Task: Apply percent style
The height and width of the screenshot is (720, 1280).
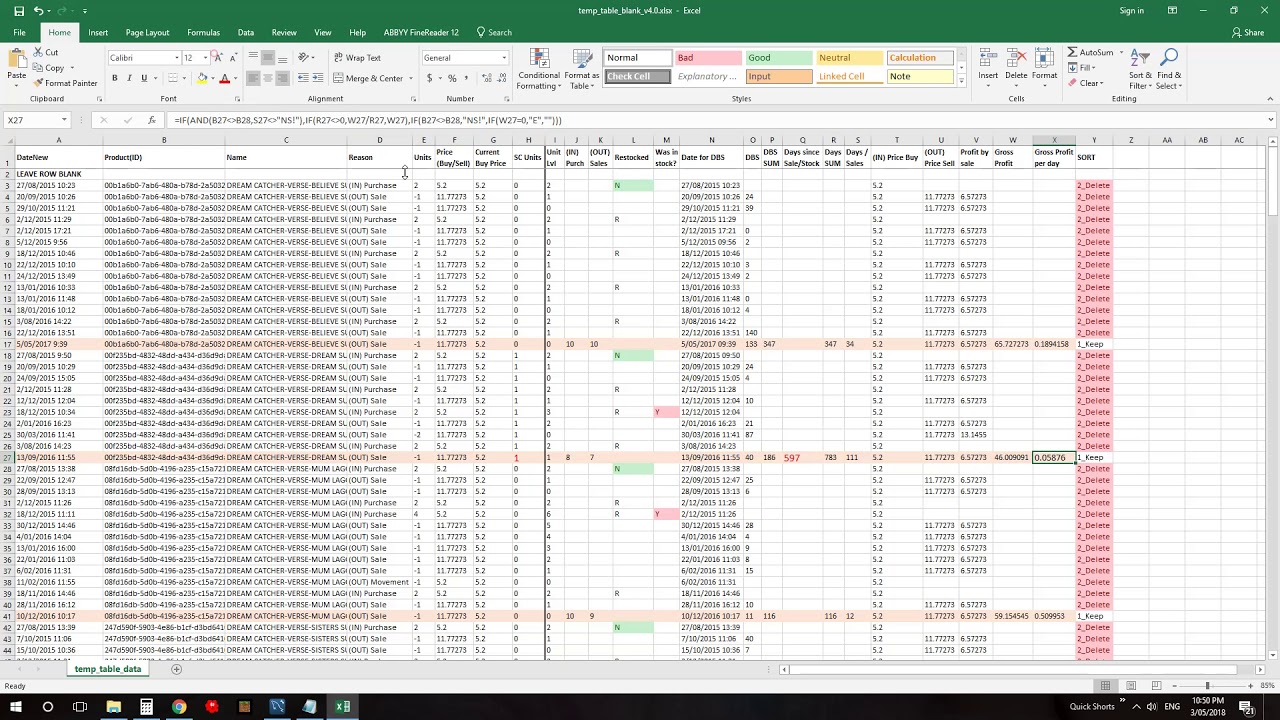Action: (452, 78)
